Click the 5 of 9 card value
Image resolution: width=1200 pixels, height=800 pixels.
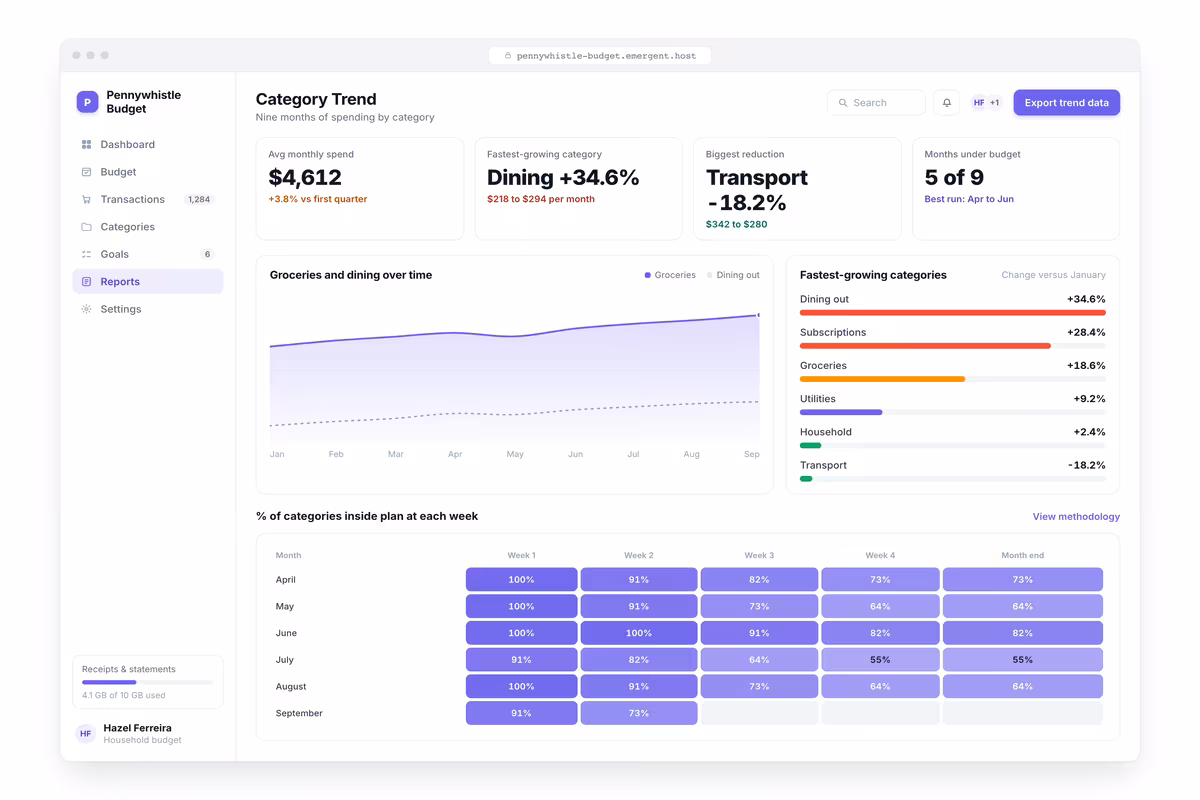pyautogui.click(x=954, y=178)
